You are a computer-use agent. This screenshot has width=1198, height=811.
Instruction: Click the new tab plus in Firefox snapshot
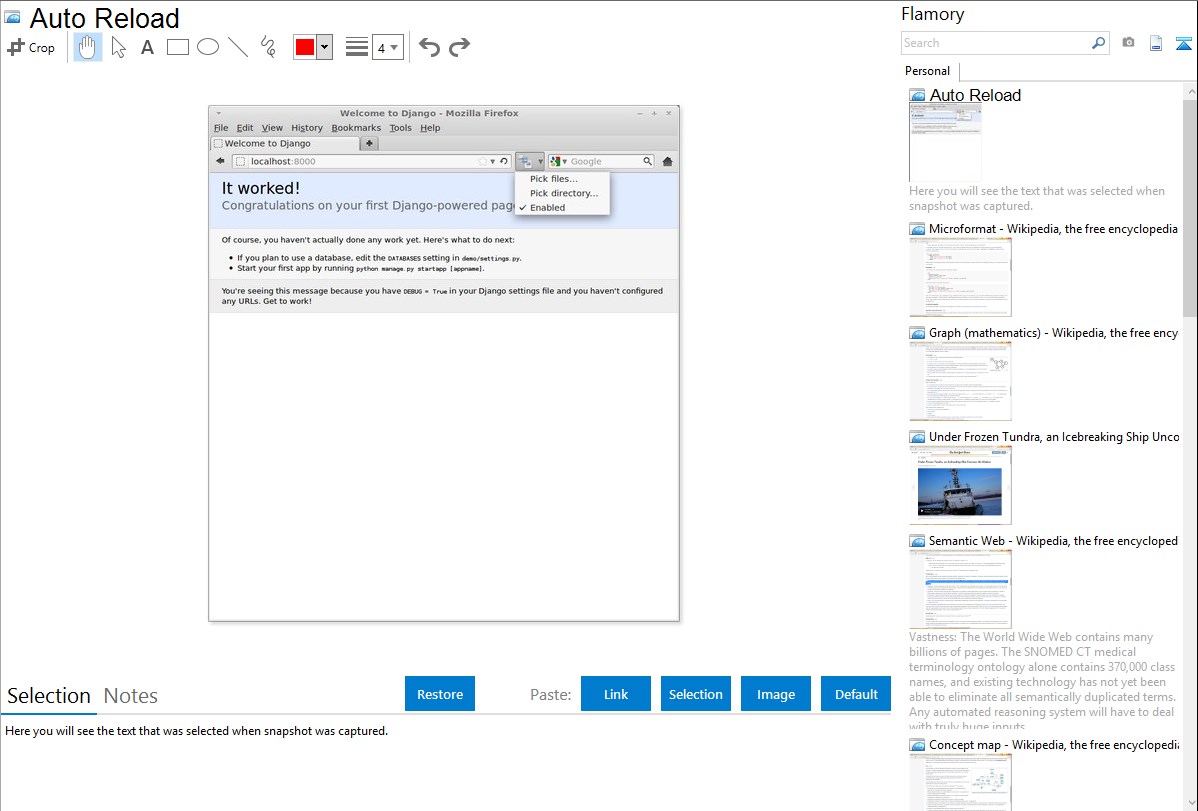click(369, 144)
